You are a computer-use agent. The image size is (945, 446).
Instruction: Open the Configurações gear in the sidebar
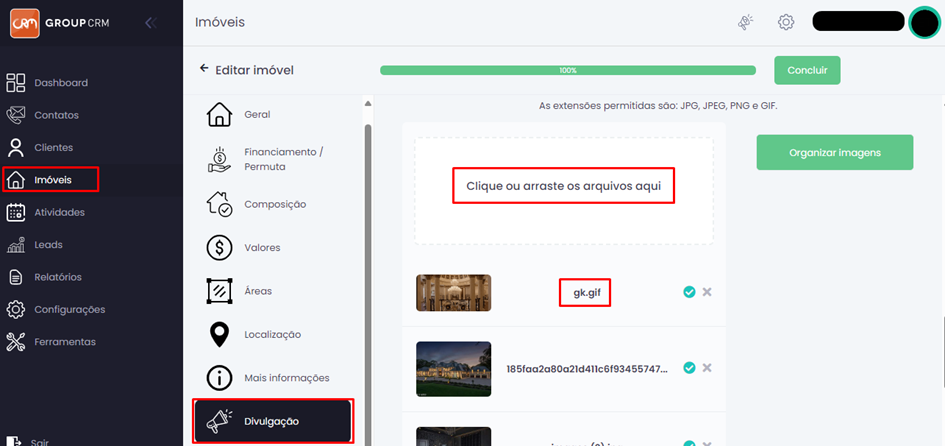[x=16, y=310]
